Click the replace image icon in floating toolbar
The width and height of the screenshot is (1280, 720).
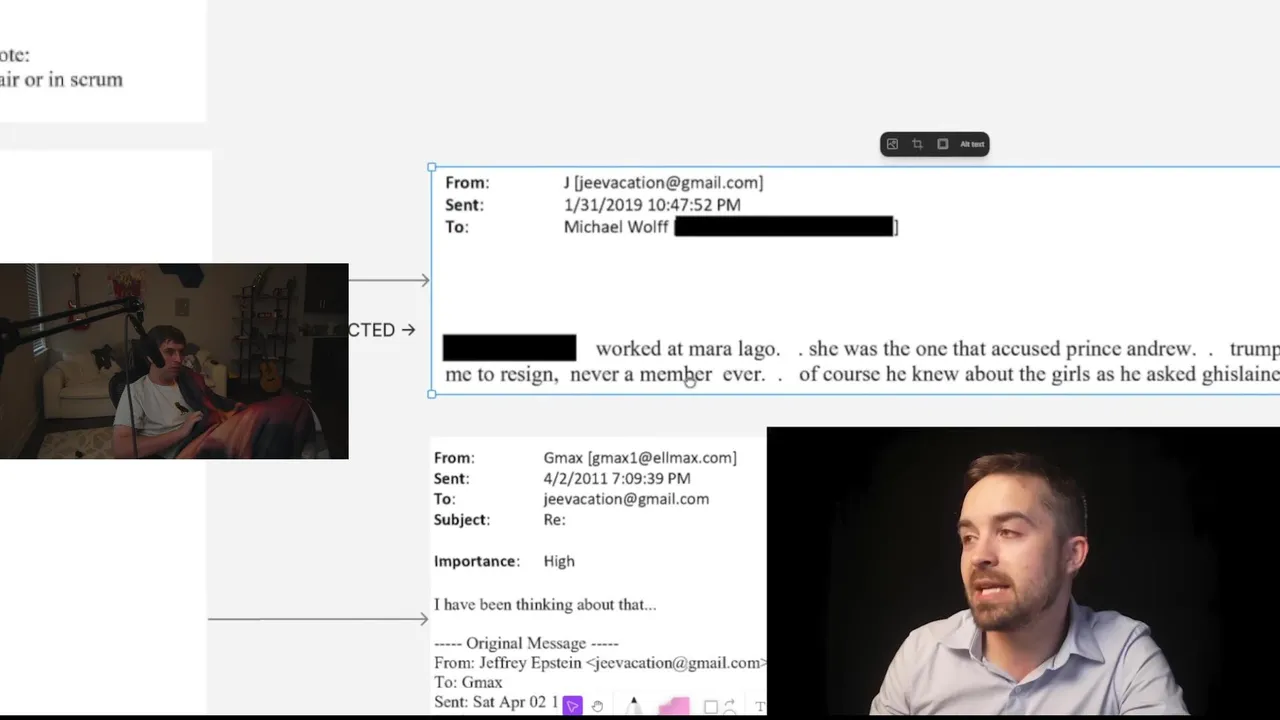(892, 144)
